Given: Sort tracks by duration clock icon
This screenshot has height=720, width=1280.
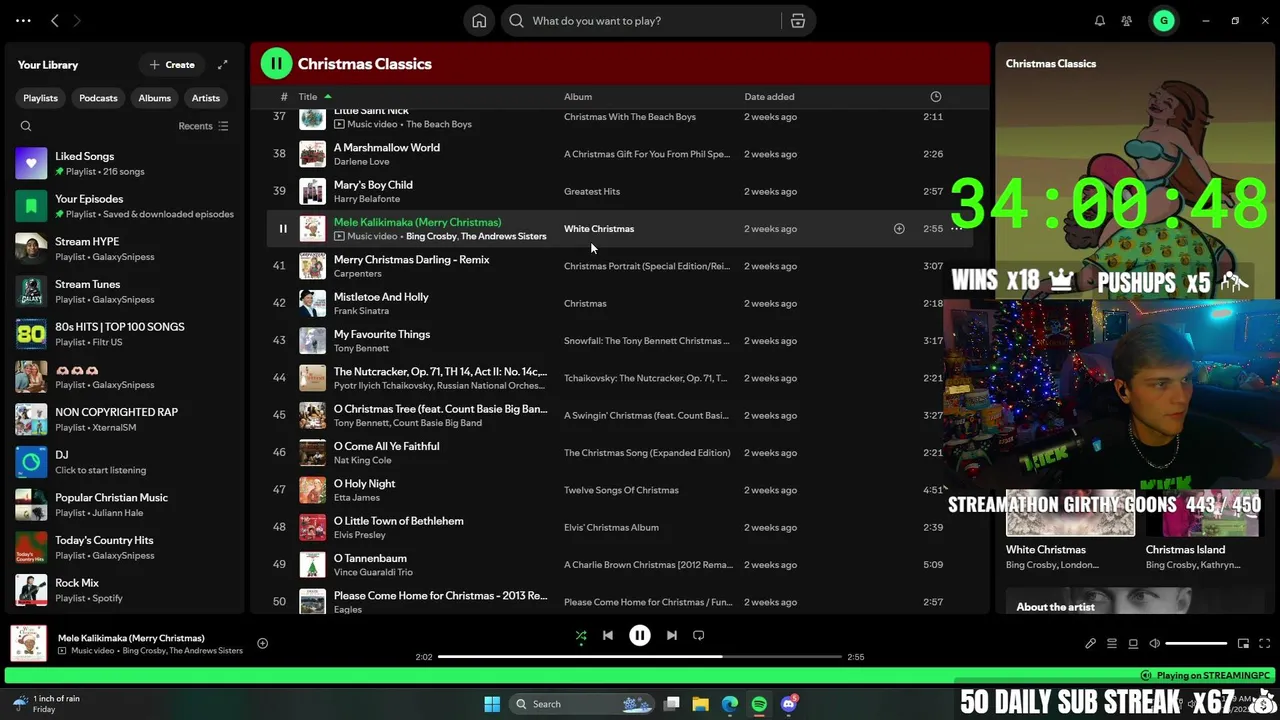Looking at the screenshot, I should click(936, 97).
